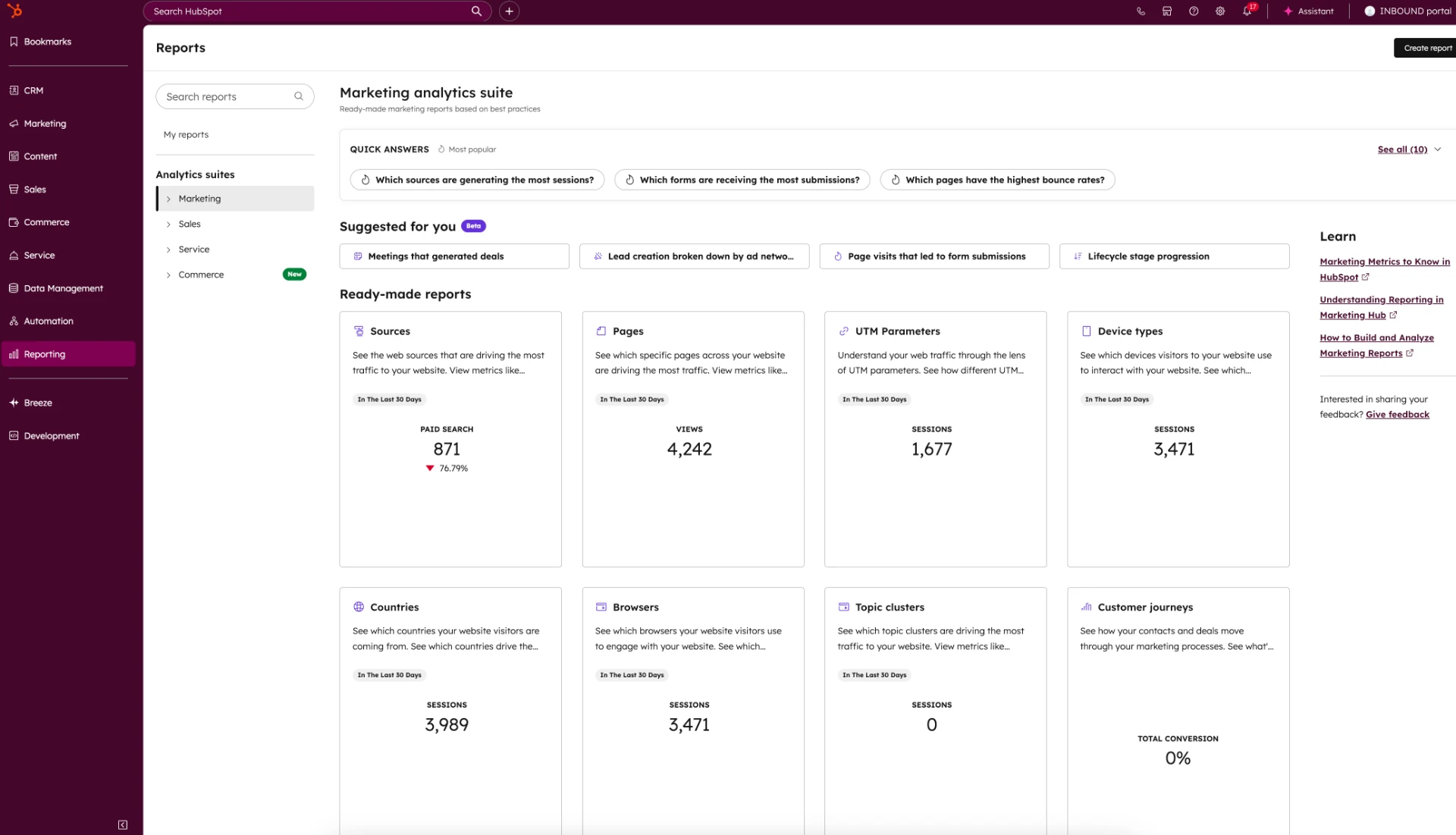Image resolution: width=1456 pixels, height=835 pixels.
Task: Click the Topic clusters icon
Action: point(844,607)
